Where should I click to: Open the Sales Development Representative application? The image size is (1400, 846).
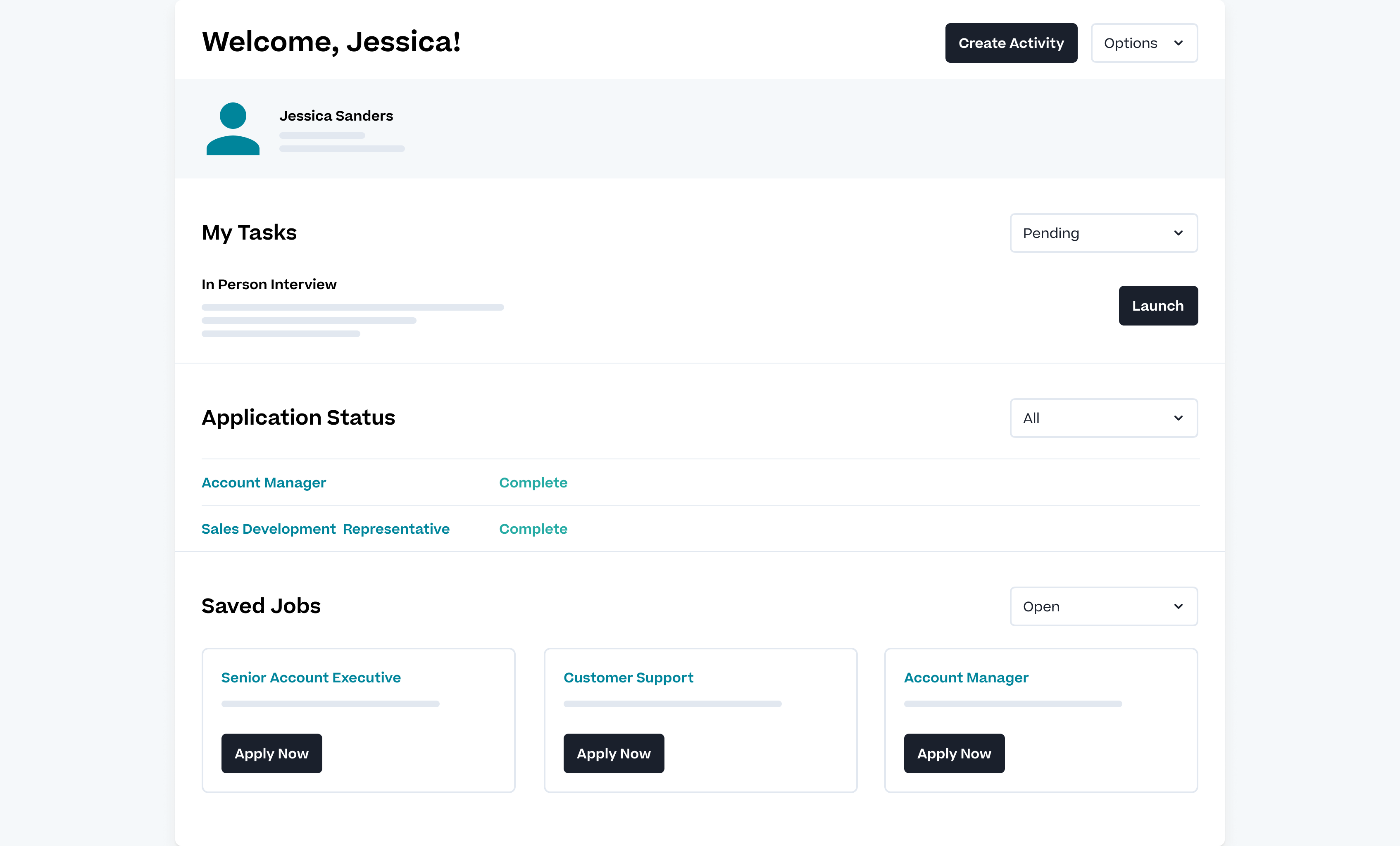tap(325, 528)
